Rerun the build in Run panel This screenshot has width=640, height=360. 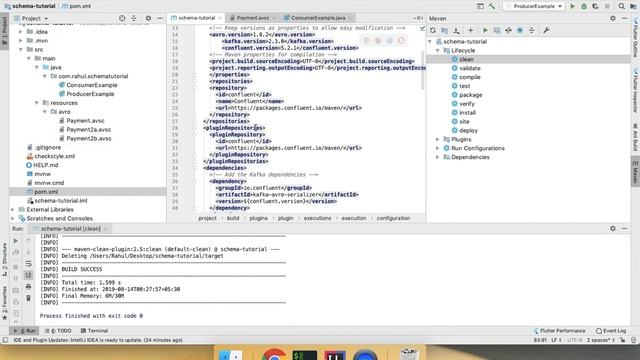click(x=16, y=241)
